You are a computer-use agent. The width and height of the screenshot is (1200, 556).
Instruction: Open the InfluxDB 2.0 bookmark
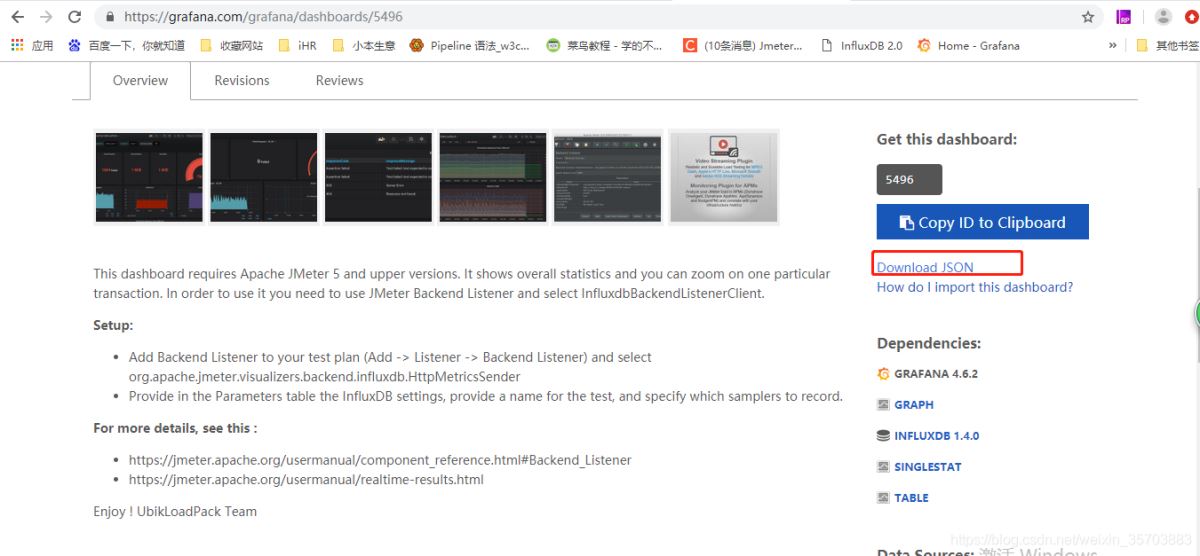coord(861,45)
